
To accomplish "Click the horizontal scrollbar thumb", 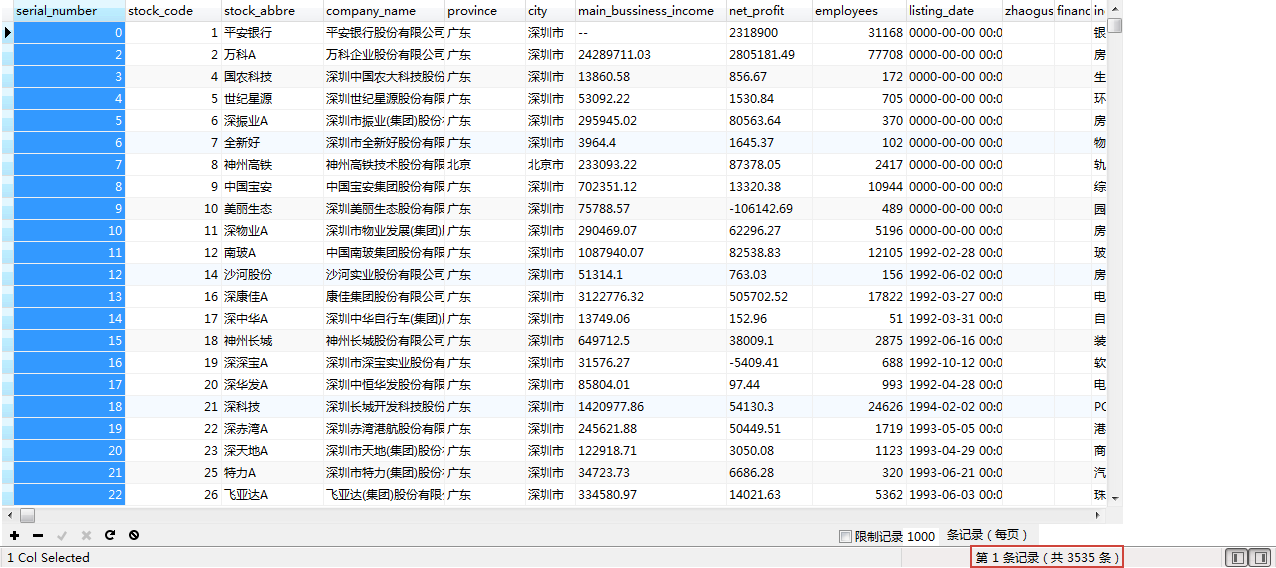I will point(27,515).
